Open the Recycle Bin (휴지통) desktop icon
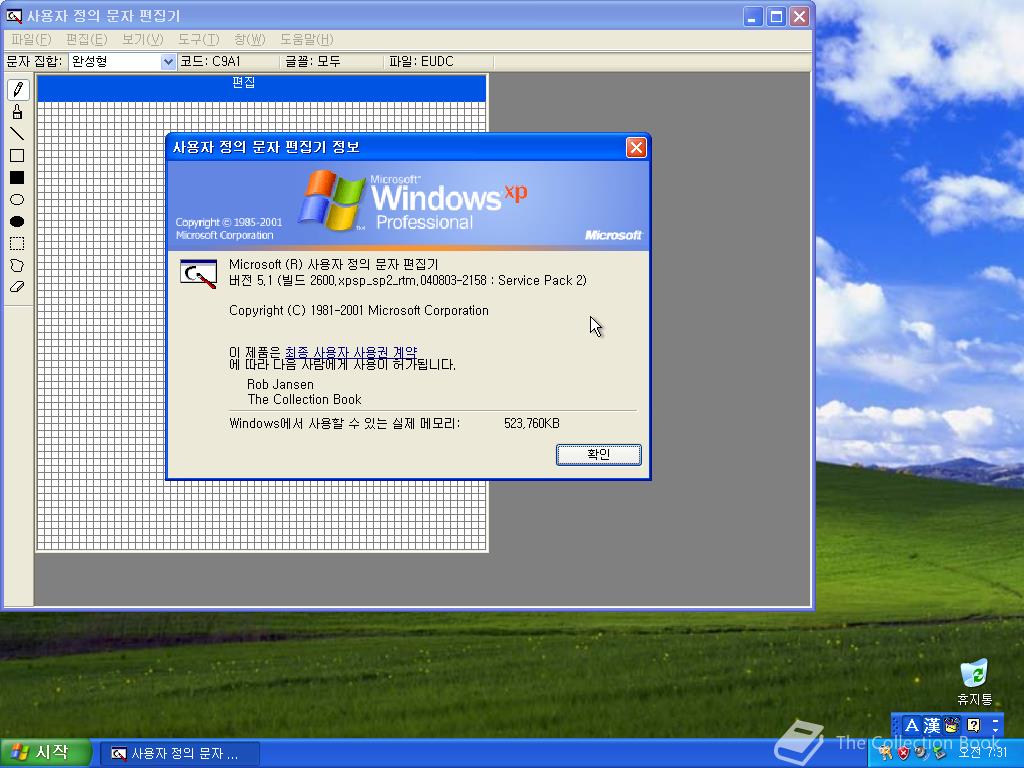 tap(974, 682)
